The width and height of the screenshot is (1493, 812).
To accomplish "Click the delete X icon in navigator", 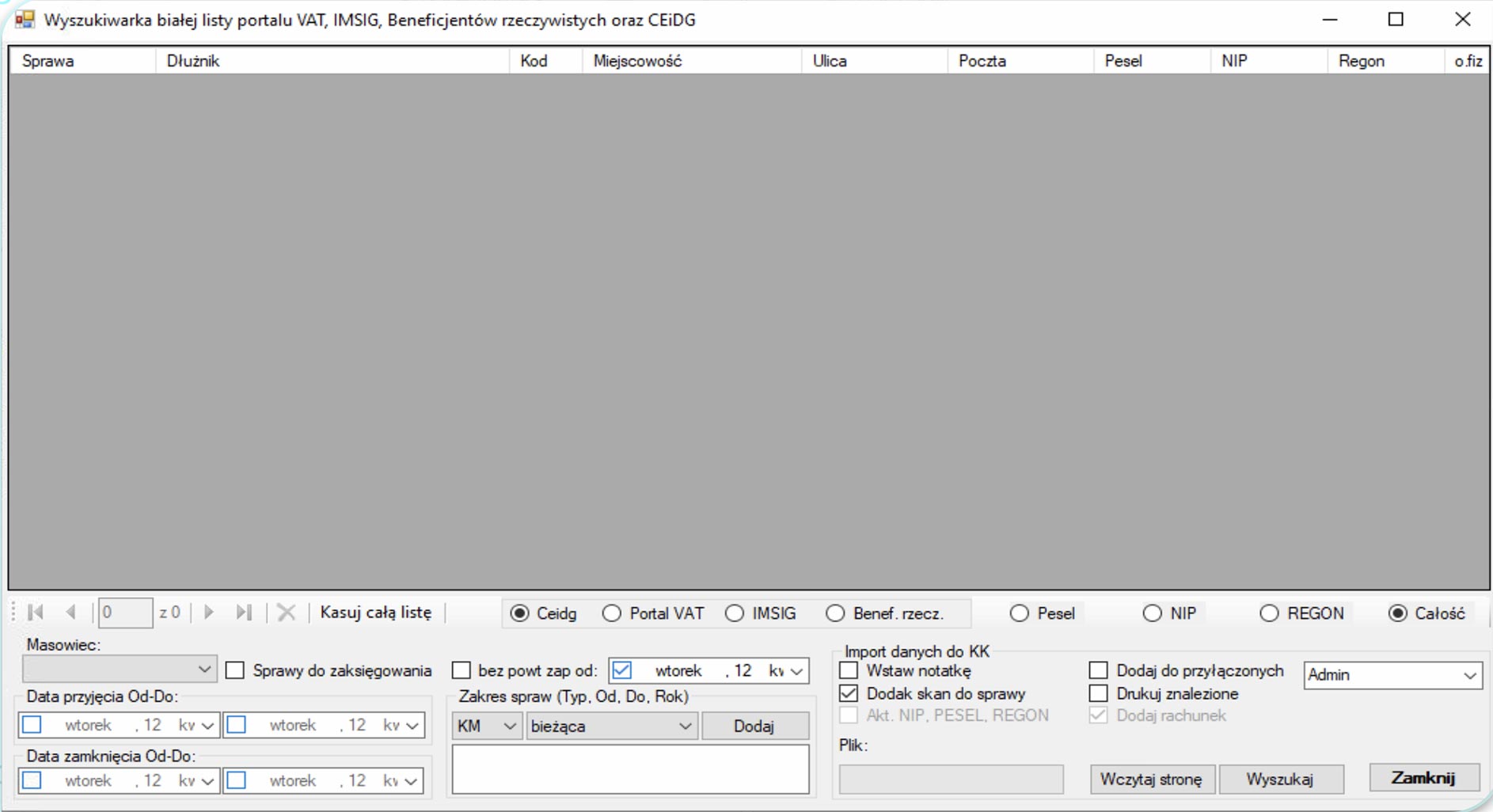I will point(287,613).
